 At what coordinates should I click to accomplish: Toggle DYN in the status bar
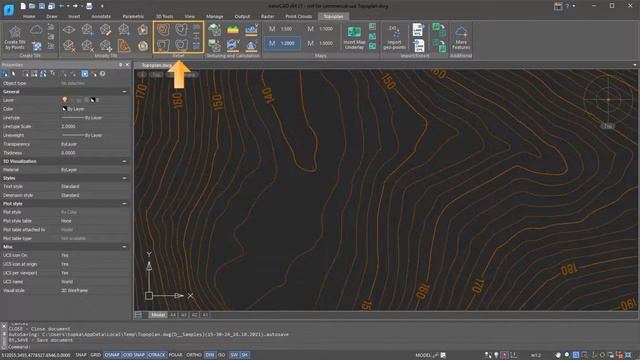tap(210, 355)
